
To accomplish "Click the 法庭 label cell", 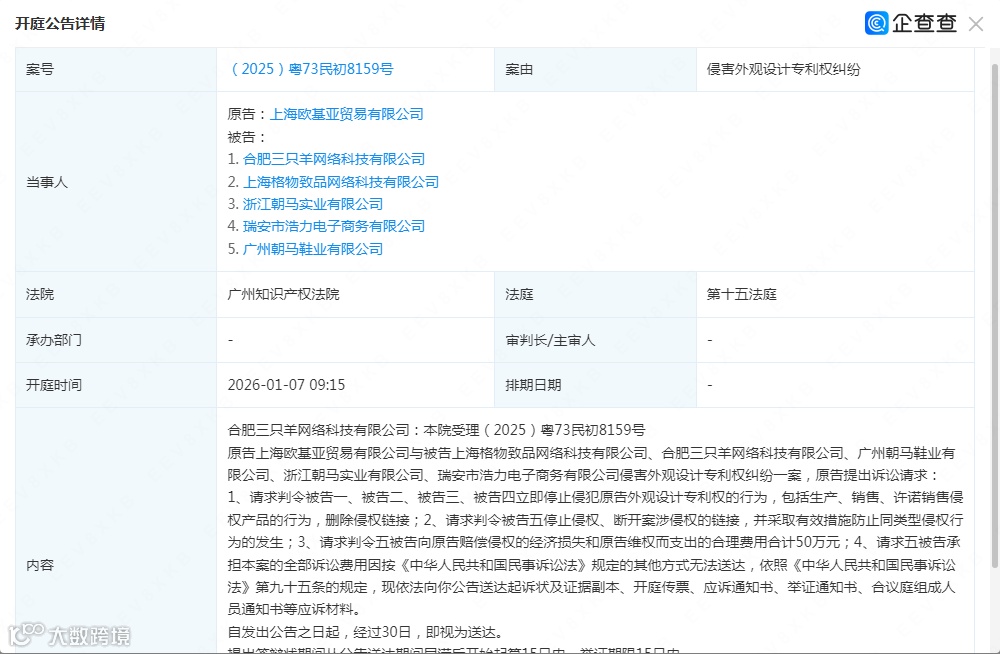I will pyautogui.click(x=595, y=295).
